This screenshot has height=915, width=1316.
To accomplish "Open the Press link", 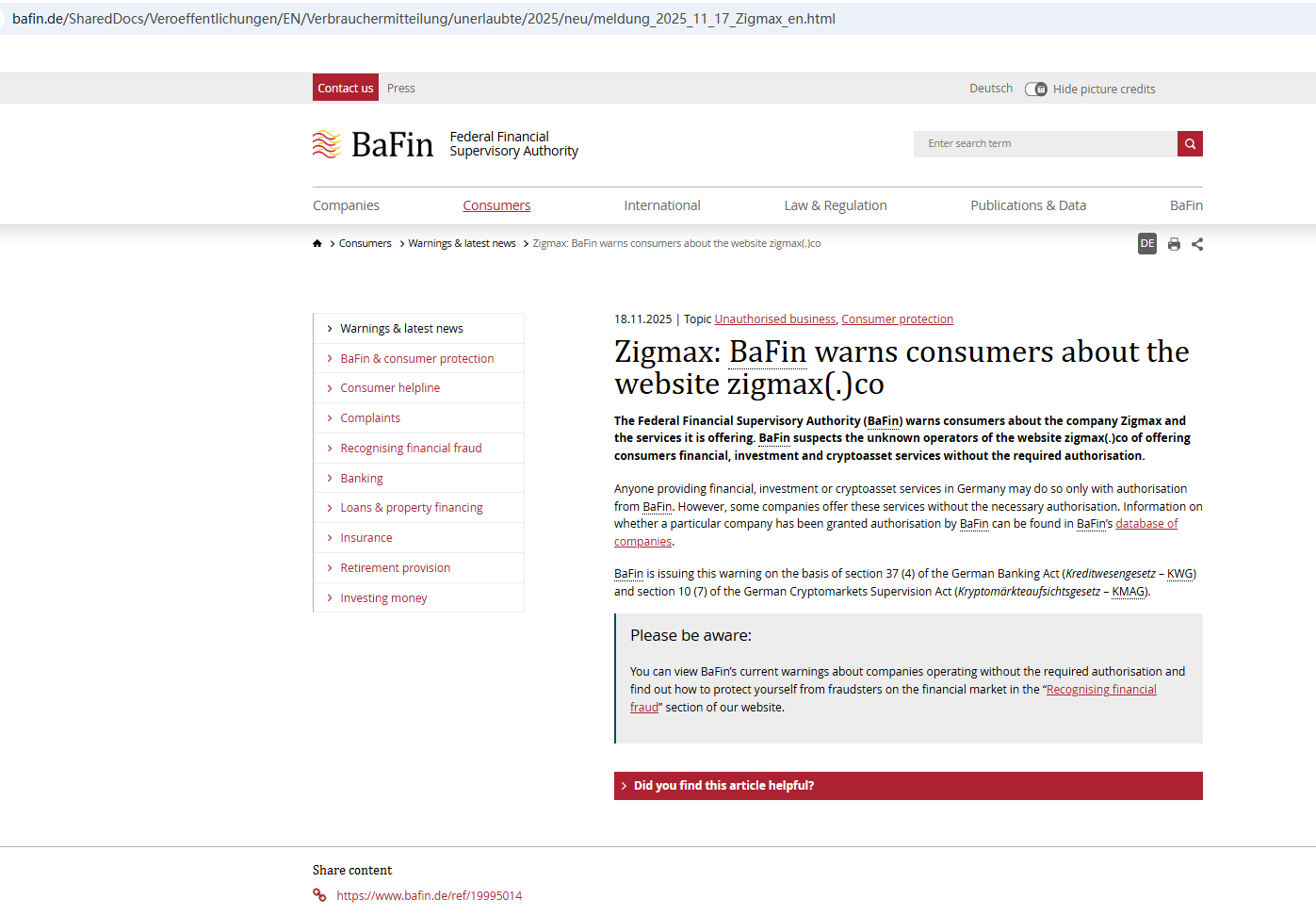I will [x=401, y=88].
